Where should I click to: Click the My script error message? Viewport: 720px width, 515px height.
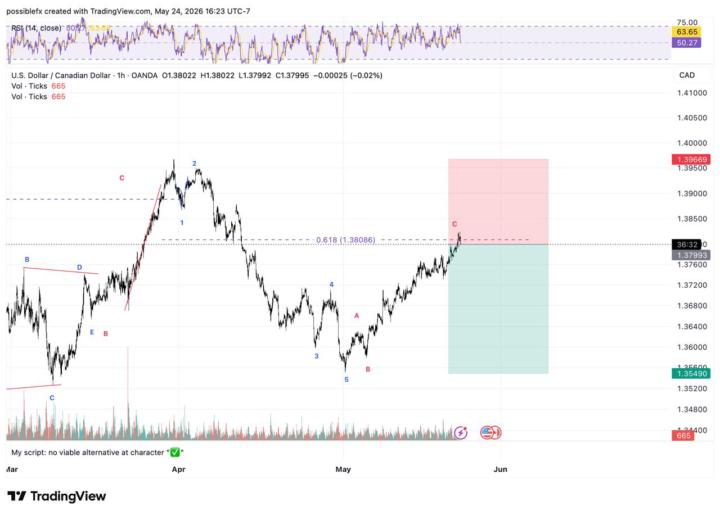coord(97,453)
